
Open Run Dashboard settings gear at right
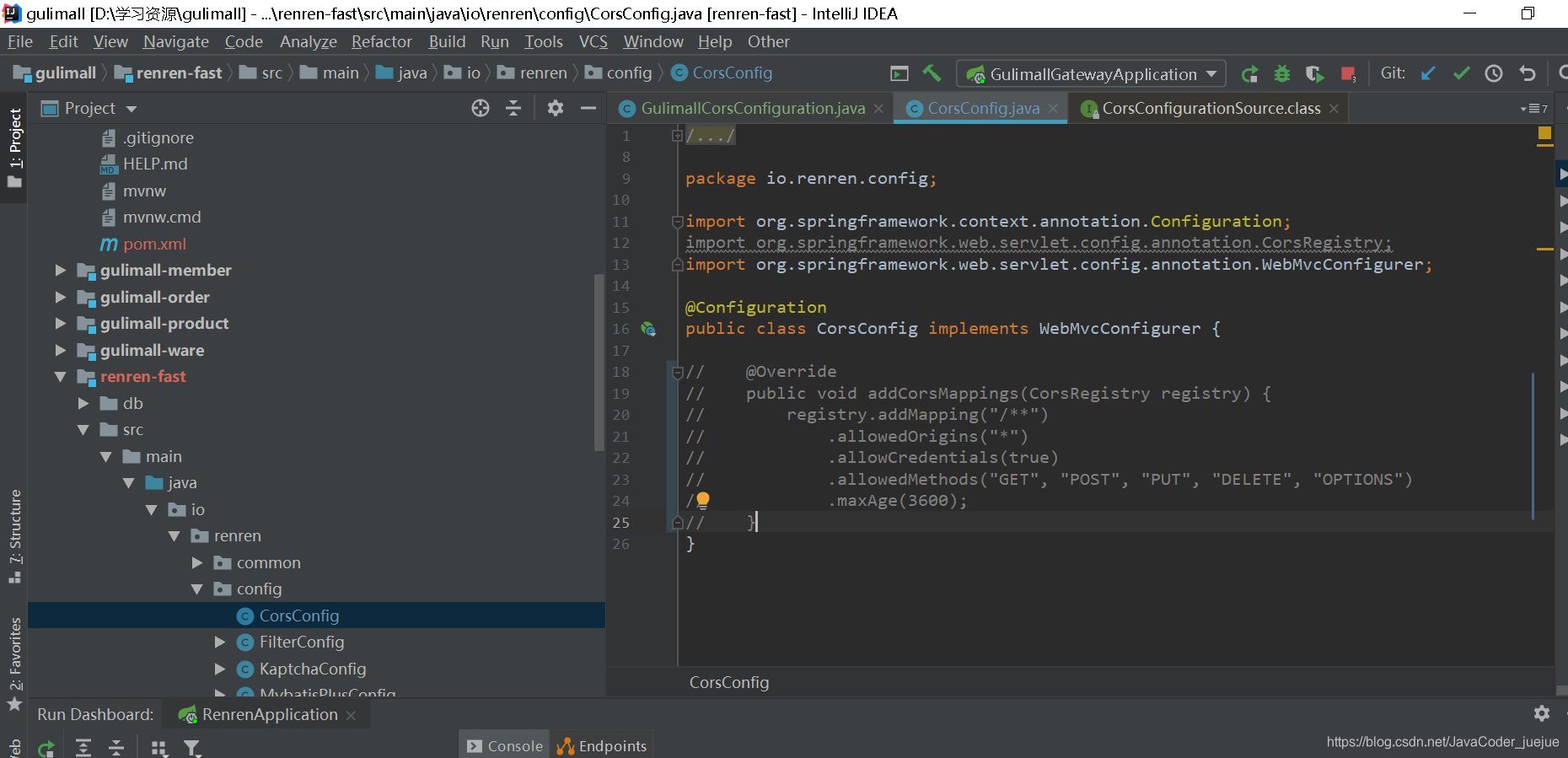pyautogui.click(x=1542, y=713)
